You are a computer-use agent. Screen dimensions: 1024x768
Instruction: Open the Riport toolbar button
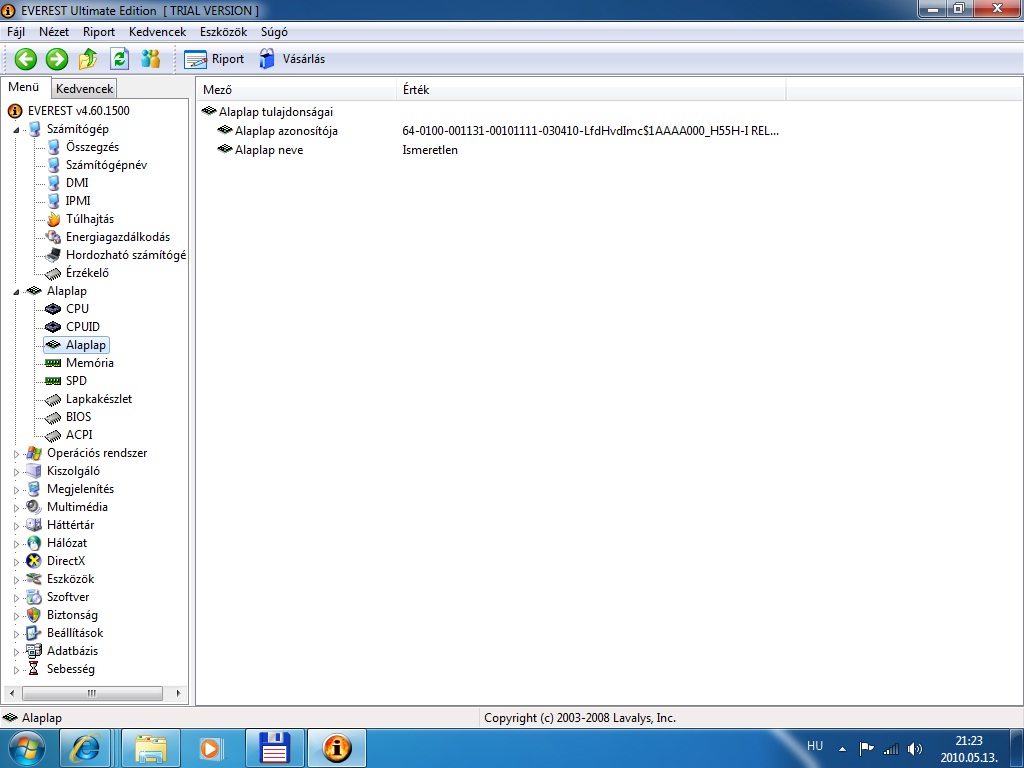pos(214,59)
